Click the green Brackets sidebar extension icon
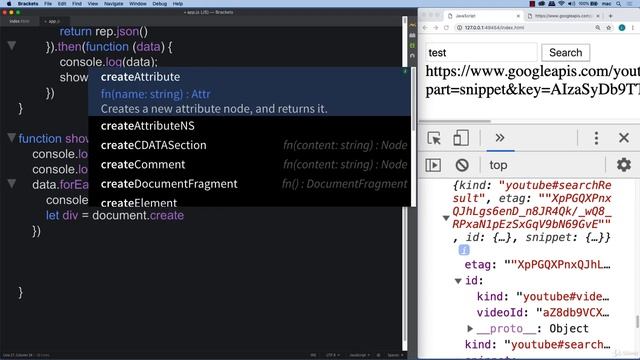The width and height of the screenshot is (640, 360). pyautogui.click(x=412, y=45)
